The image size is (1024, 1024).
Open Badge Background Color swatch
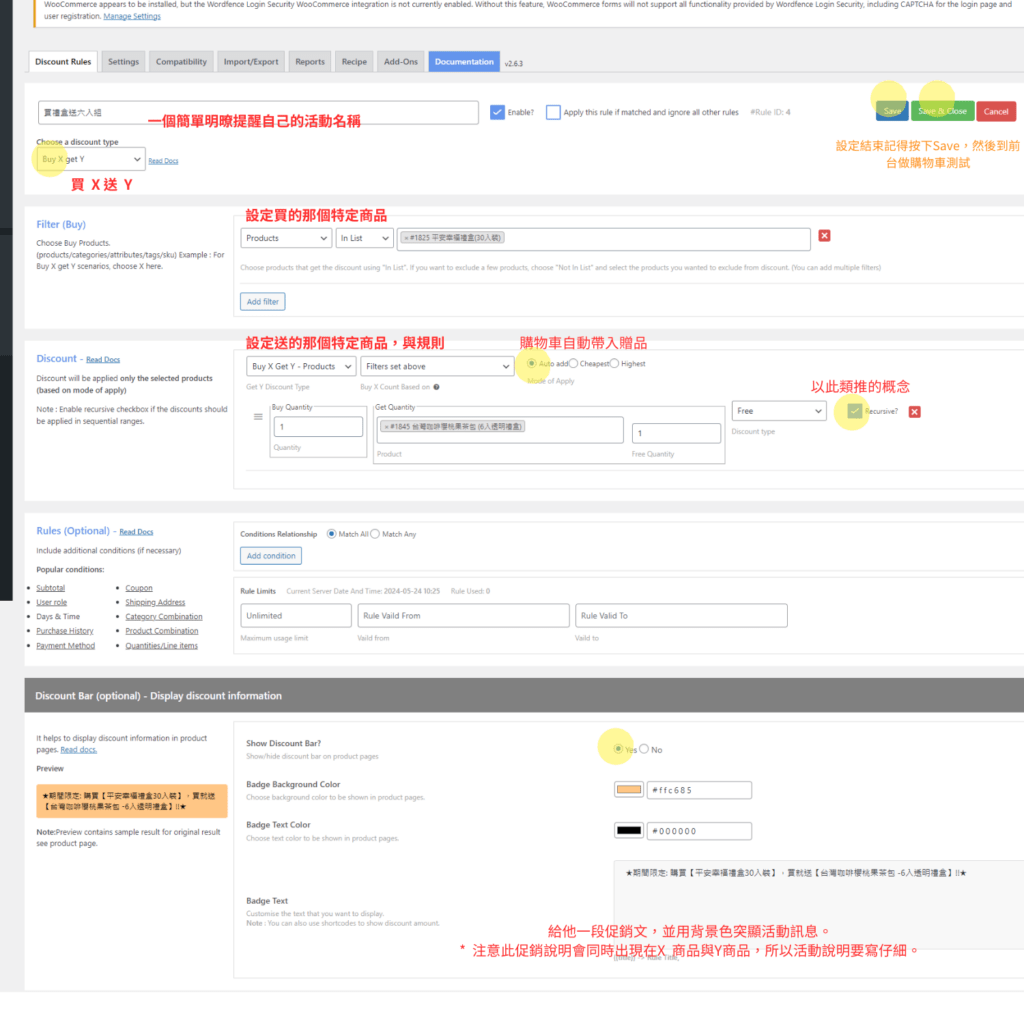(x=628, y=790)
